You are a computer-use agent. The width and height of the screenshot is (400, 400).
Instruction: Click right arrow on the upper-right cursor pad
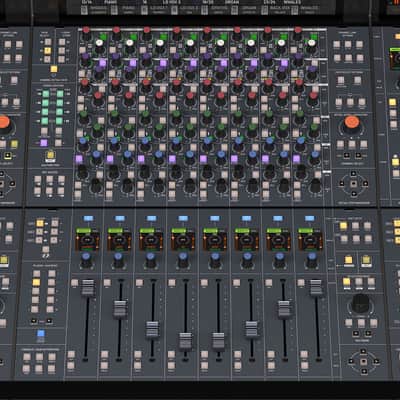[365, 183]
